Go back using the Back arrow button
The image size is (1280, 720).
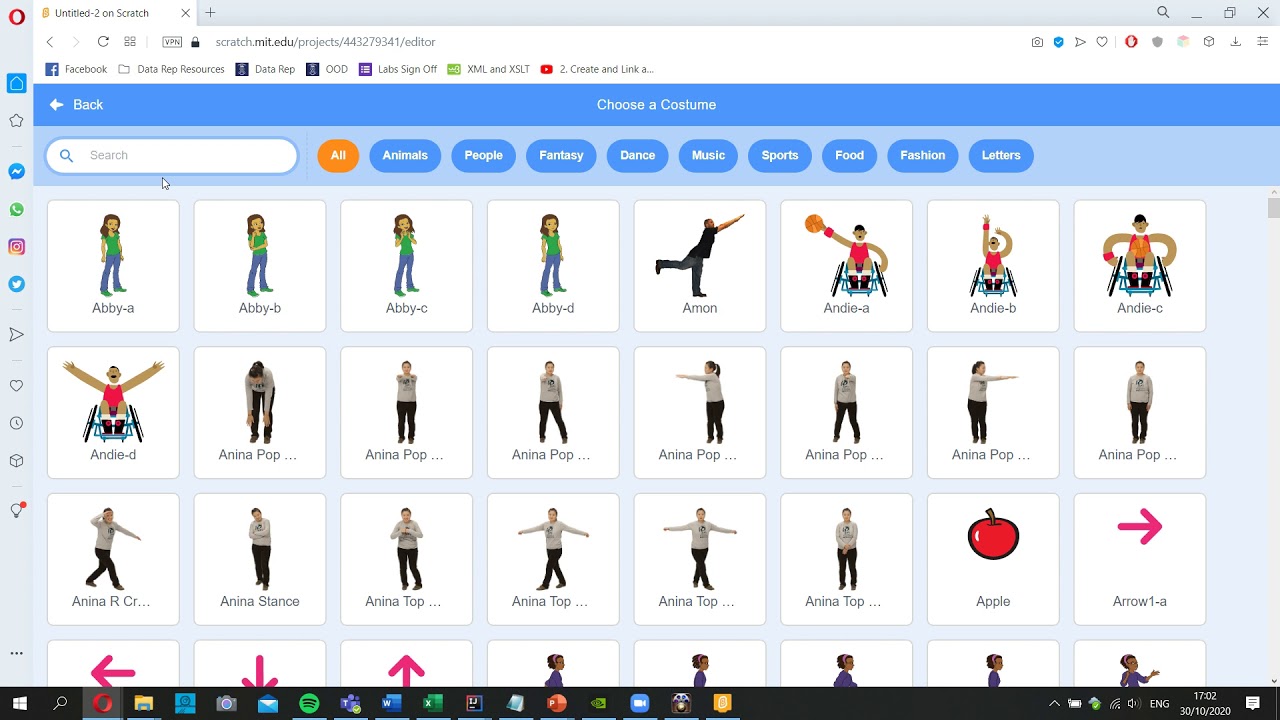coord(76,104)
